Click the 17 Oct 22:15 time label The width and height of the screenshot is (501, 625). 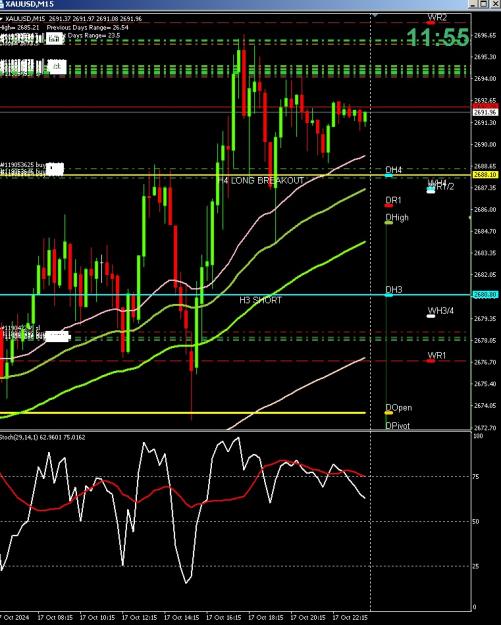[350, 617]
